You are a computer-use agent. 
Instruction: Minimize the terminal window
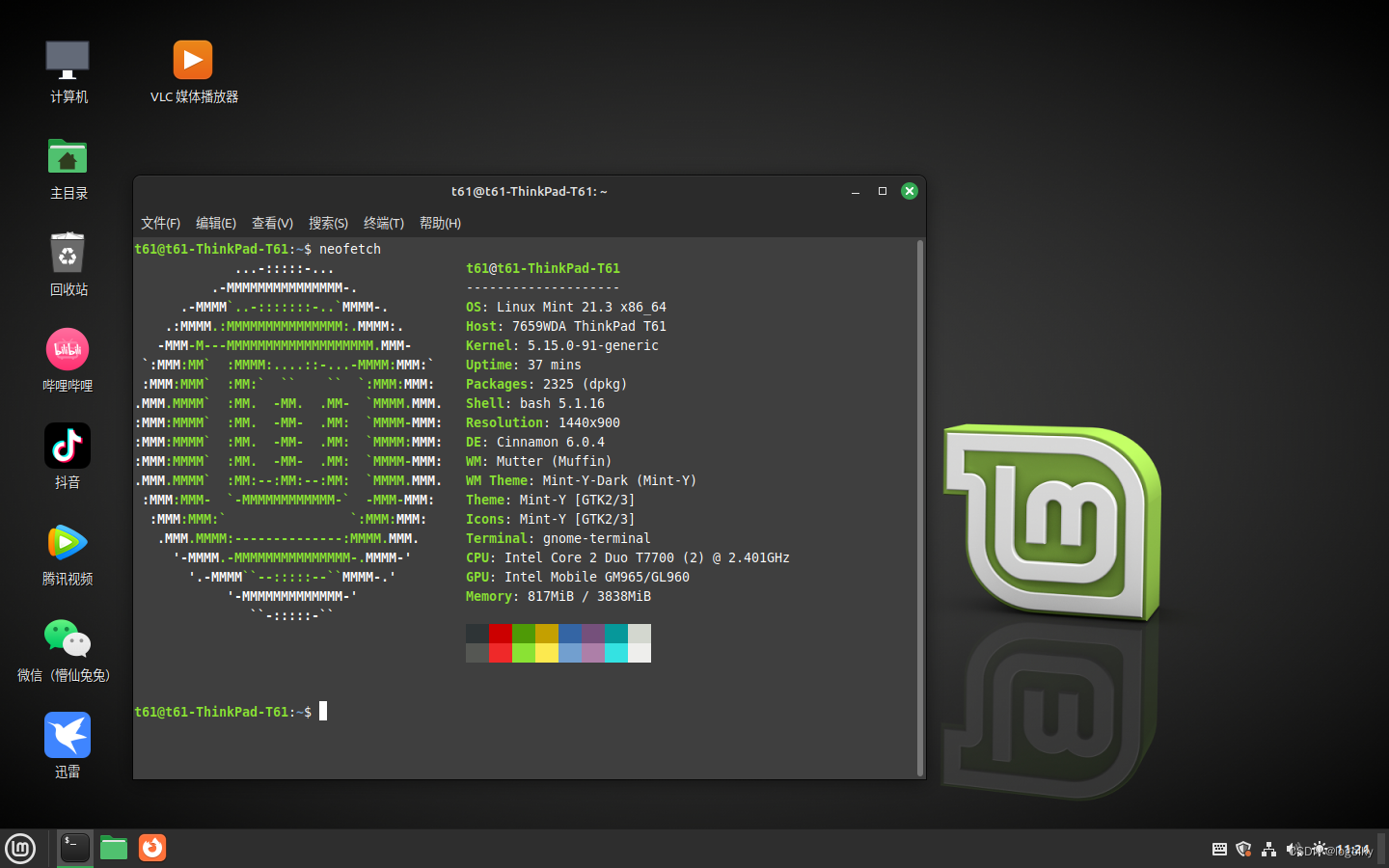click(x=856, y=192)
